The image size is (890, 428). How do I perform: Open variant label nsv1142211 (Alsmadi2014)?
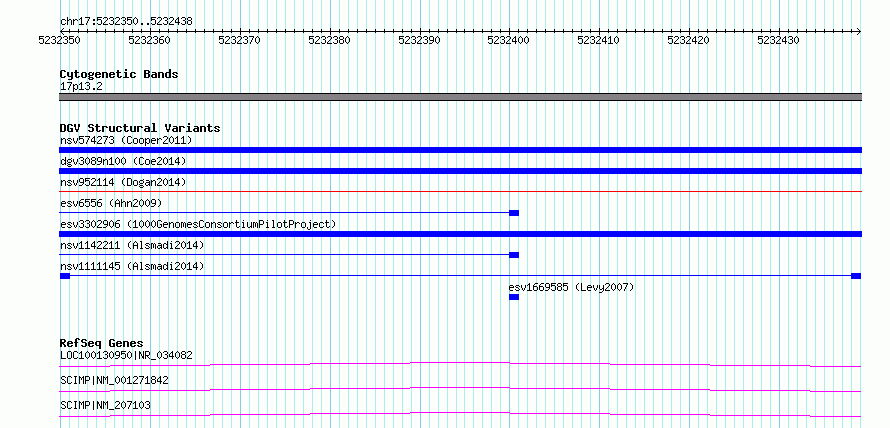132,245
